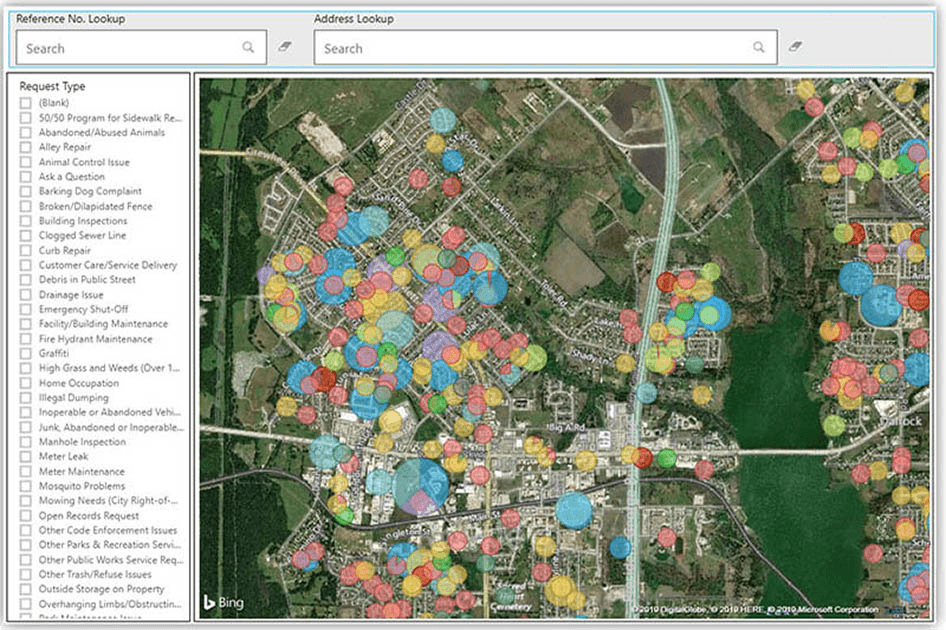Select the Barking Dog Complaint filter
This screenshot has width=946, height=630.
tap(25, 191)
